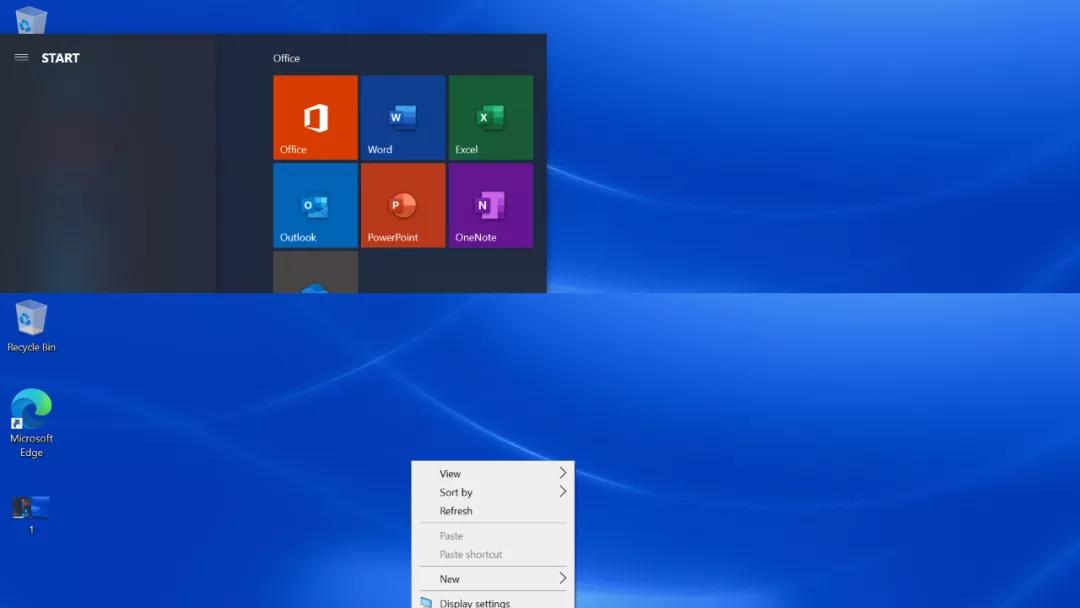Expand the View submenu arrow
1080x608 pixels.
point(562,473)
